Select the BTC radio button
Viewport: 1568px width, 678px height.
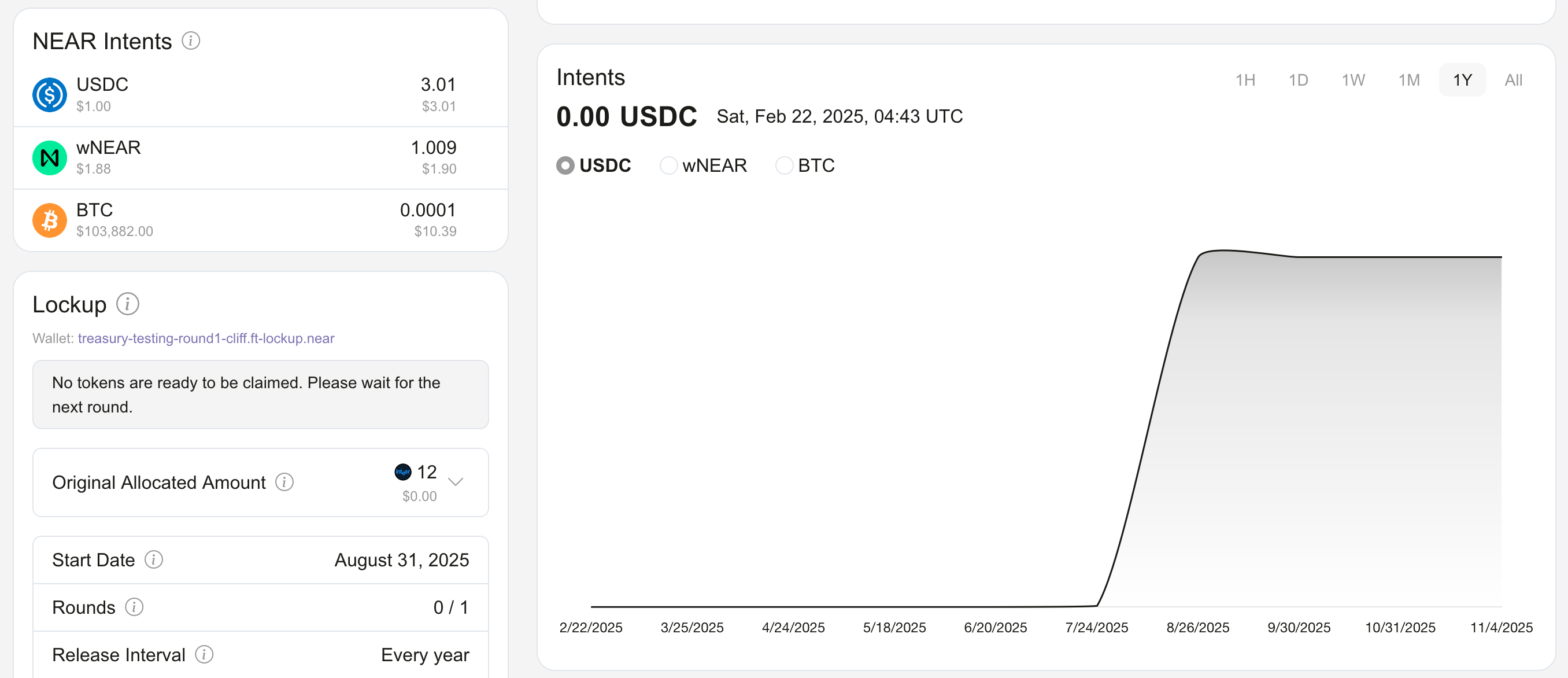tap(784, 165)
